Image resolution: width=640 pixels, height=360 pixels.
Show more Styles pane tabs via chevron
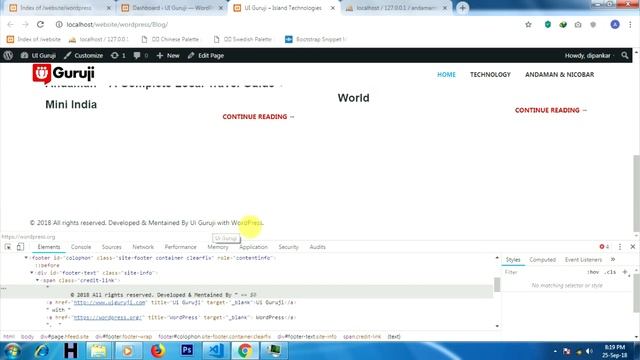613,260
